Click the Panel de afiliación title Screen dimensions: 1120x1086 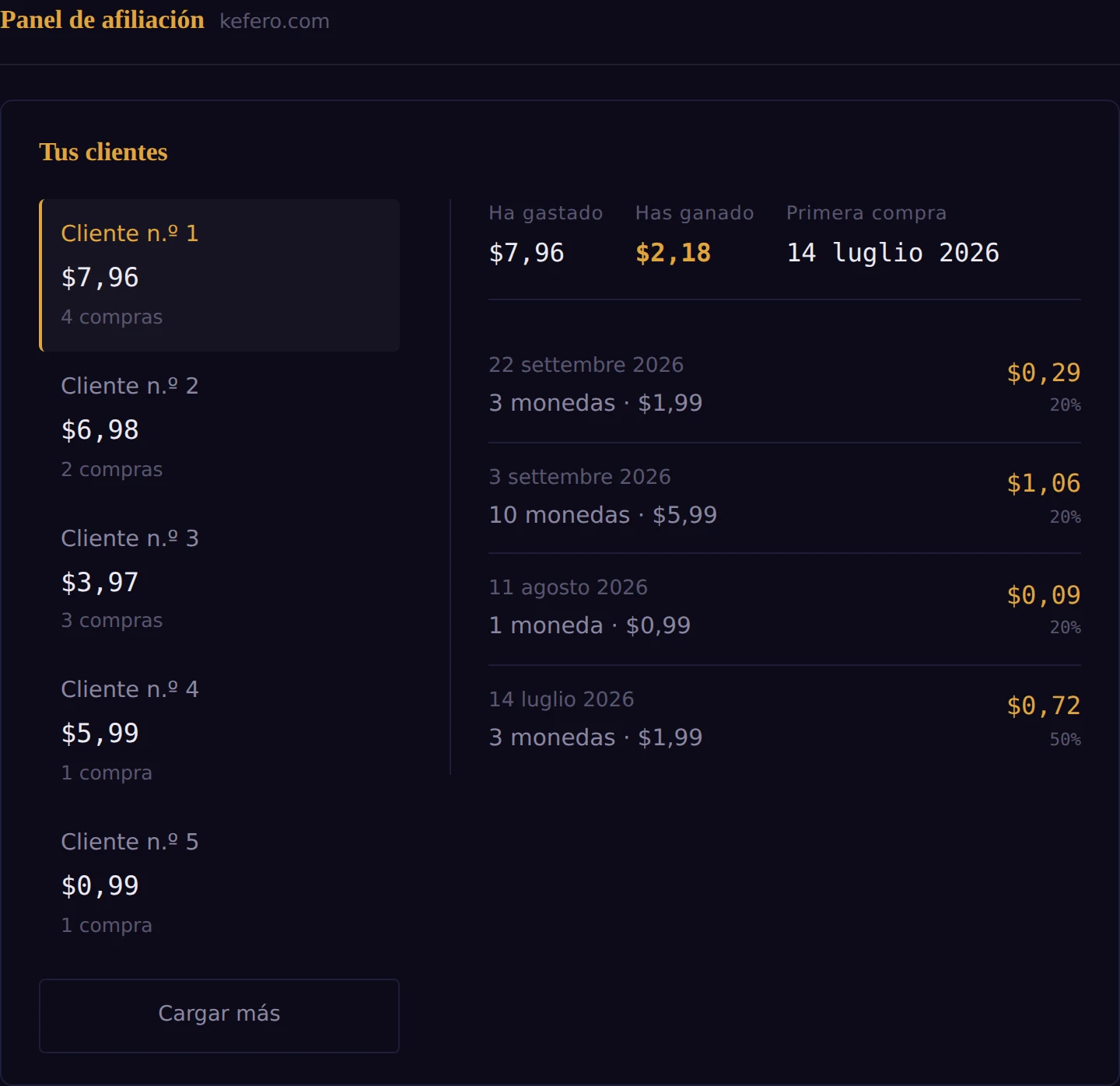pyautogui.click(x=102, y=20)
